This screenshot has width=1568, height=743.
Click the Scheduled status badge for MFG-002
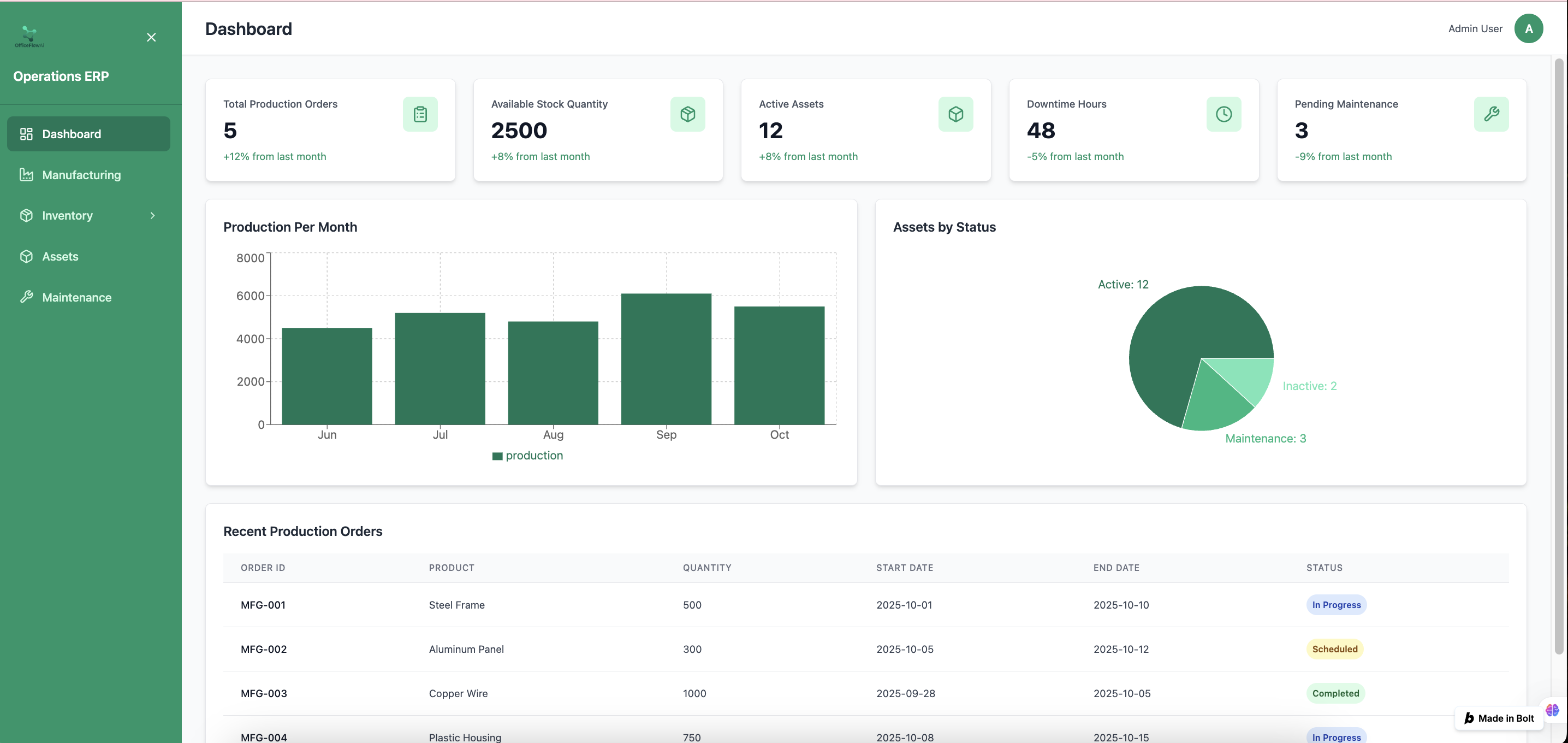point(1334,649)
